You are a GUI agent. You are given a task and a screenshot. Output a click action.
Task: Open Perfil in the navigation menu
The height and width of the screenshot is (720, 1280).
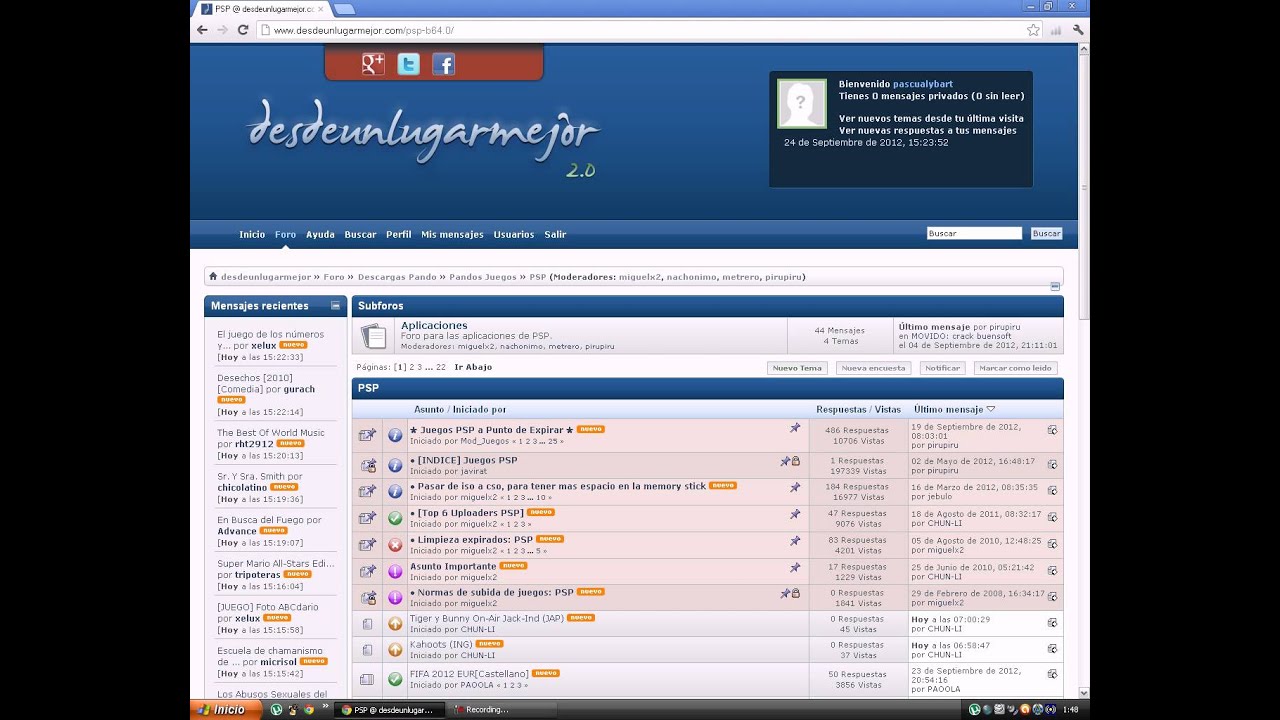399,235
